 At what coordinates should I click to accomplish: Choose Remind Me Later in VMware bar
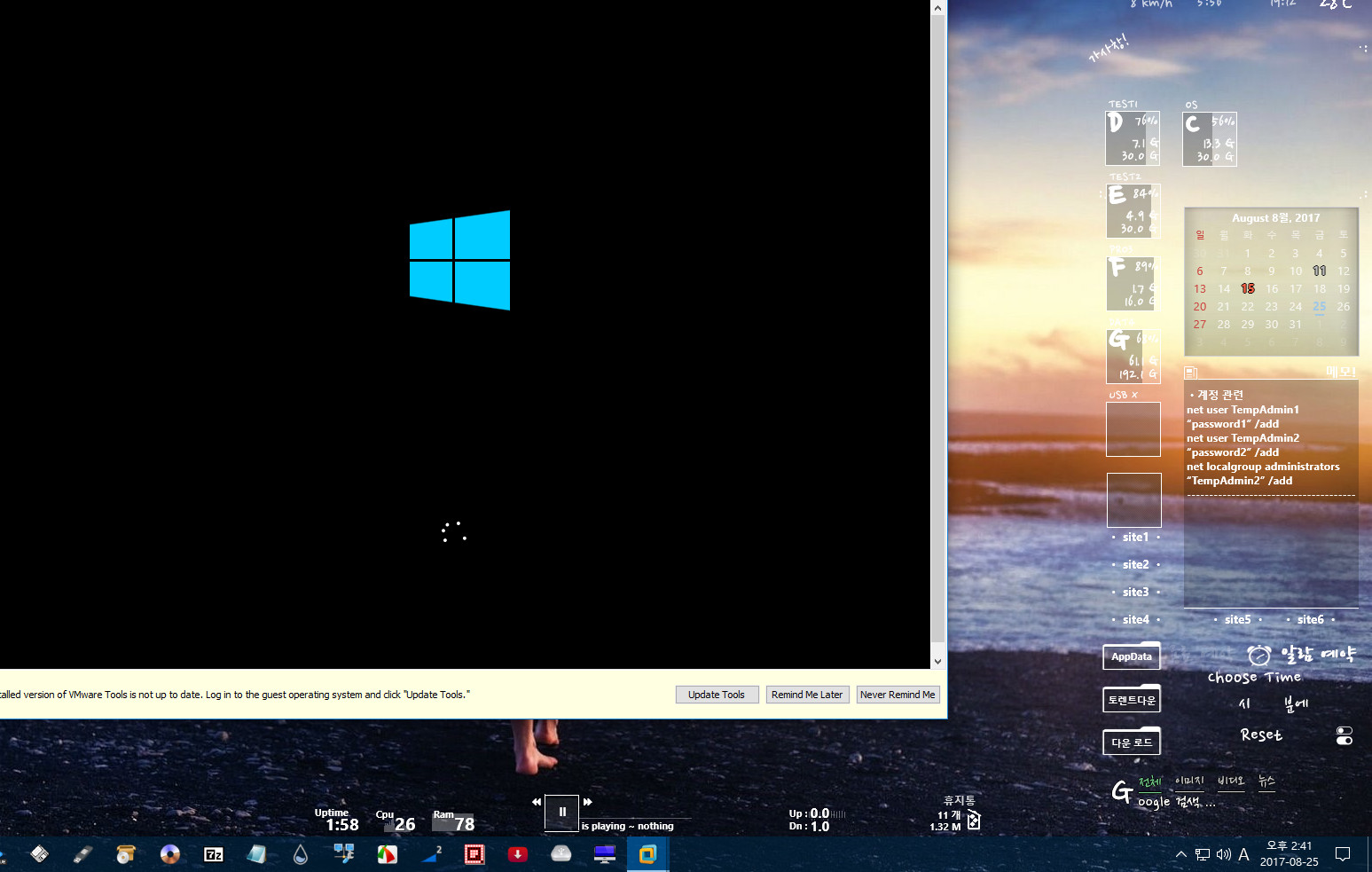pos(807,695)
